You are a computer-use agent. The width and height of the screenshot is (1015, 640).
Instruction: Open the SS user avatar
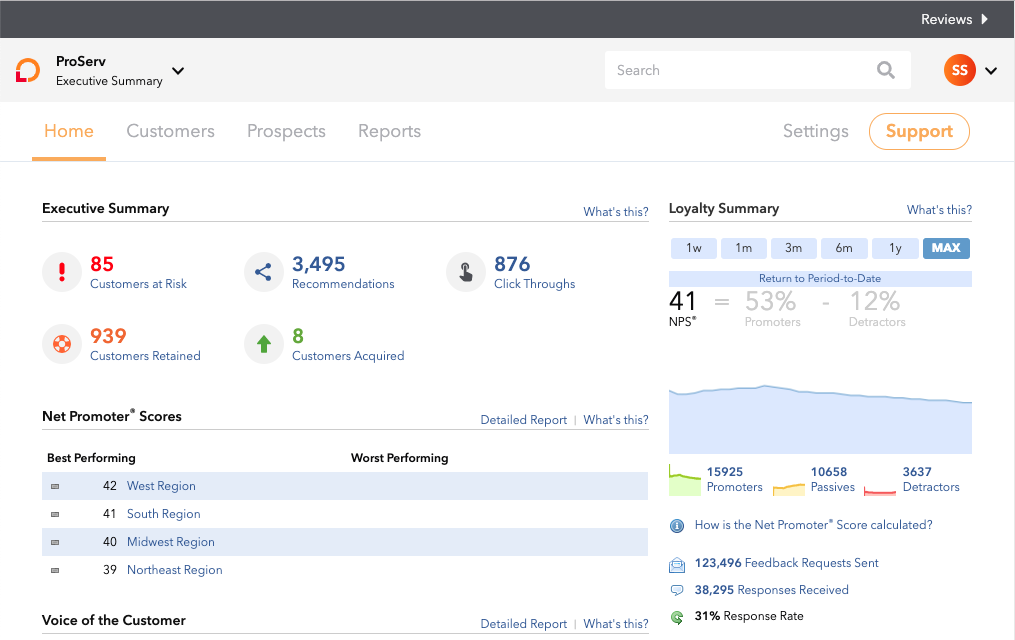coord(959,70)
